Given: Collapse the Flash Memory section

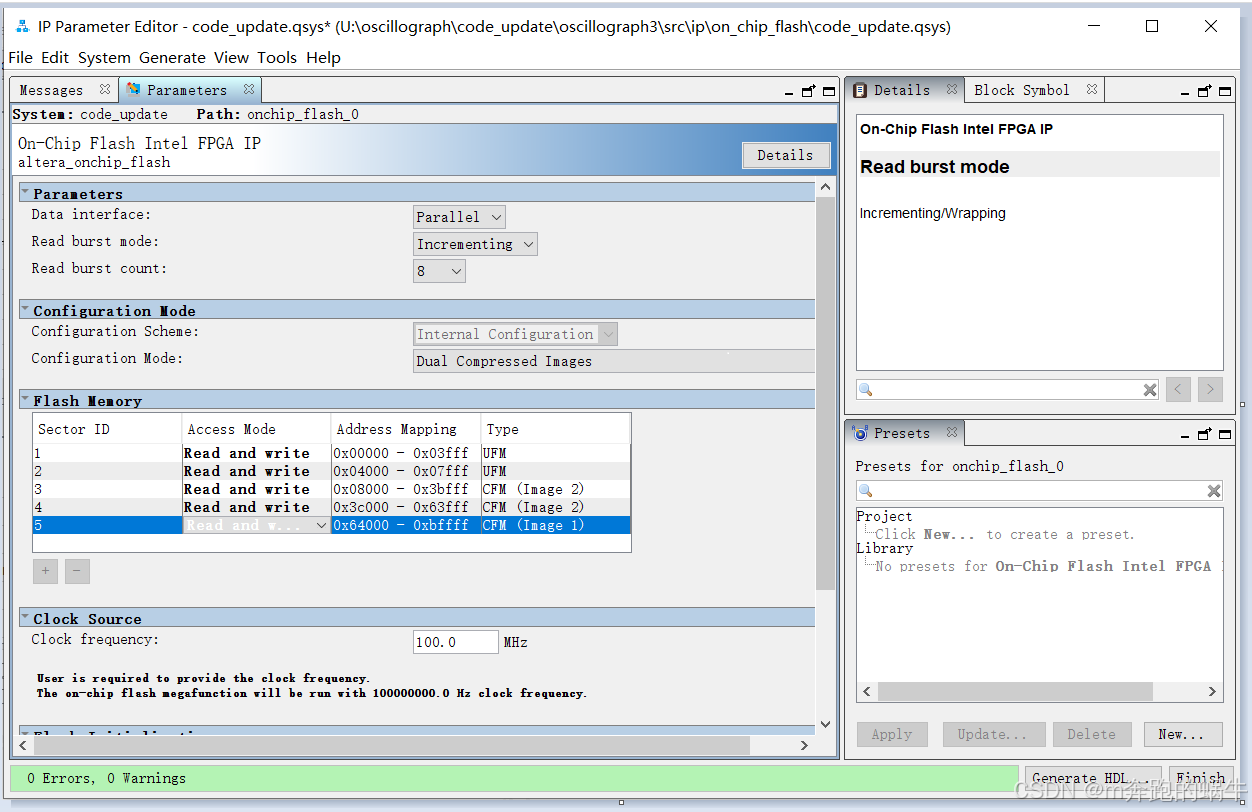Looking at the screenshot, I should click(x=24, y=400).
